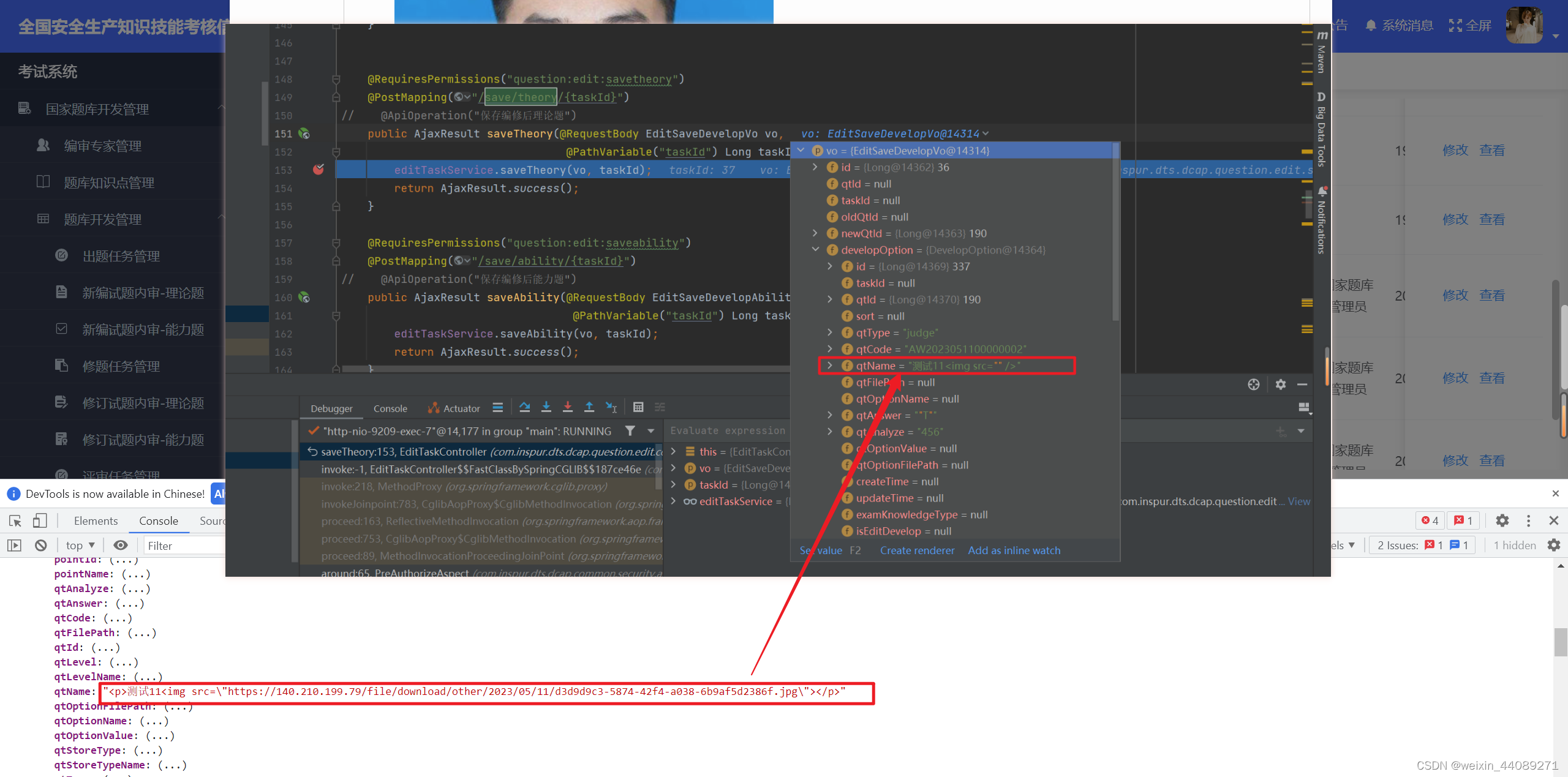Toggle the DevTools console sidebar icon

coord(14,546)
